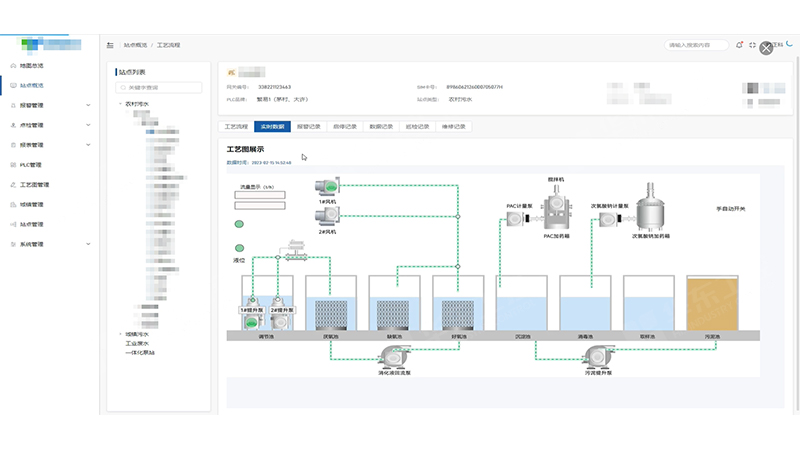Viewport: 800px width, 450px height.
Task: Click the 2#风机 fan icon
Action: point(326,213)
